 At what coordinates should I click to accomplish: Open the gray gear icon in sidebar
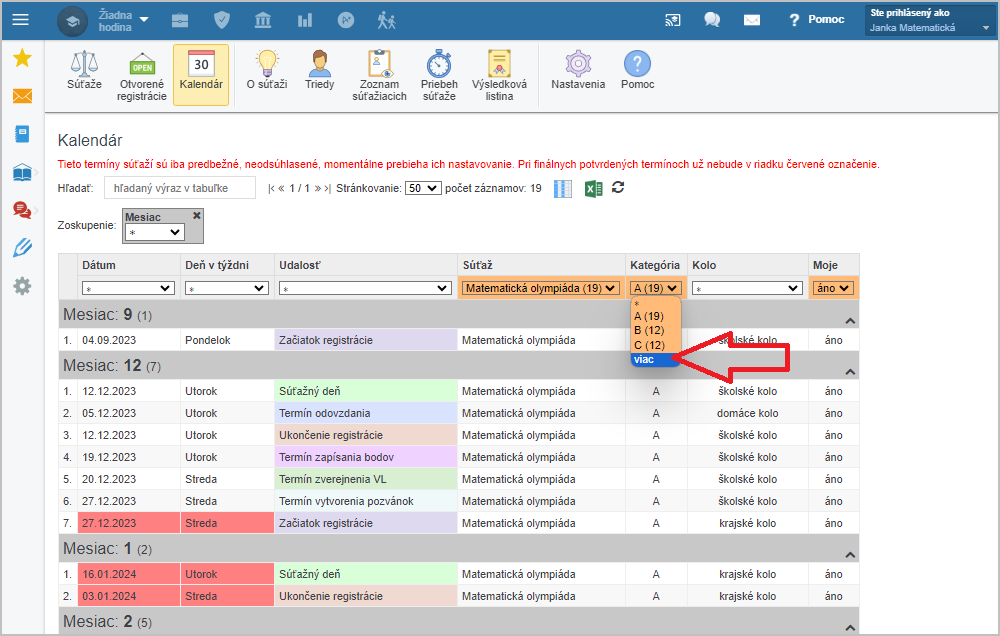(22, 286)
